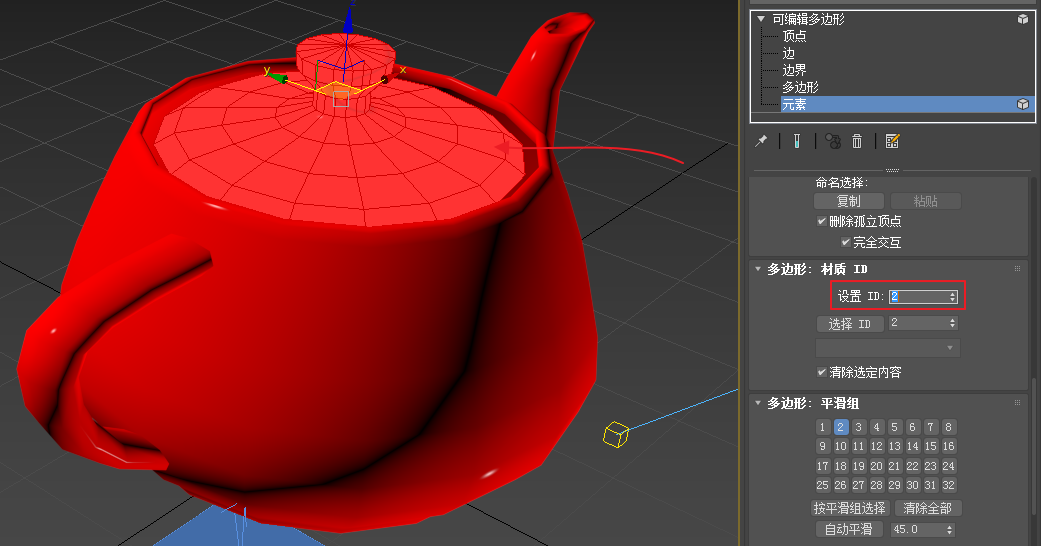Click cube icon beside 可编辑多边形
This screenshot has height=546, width=1041.
point(1023,19)
